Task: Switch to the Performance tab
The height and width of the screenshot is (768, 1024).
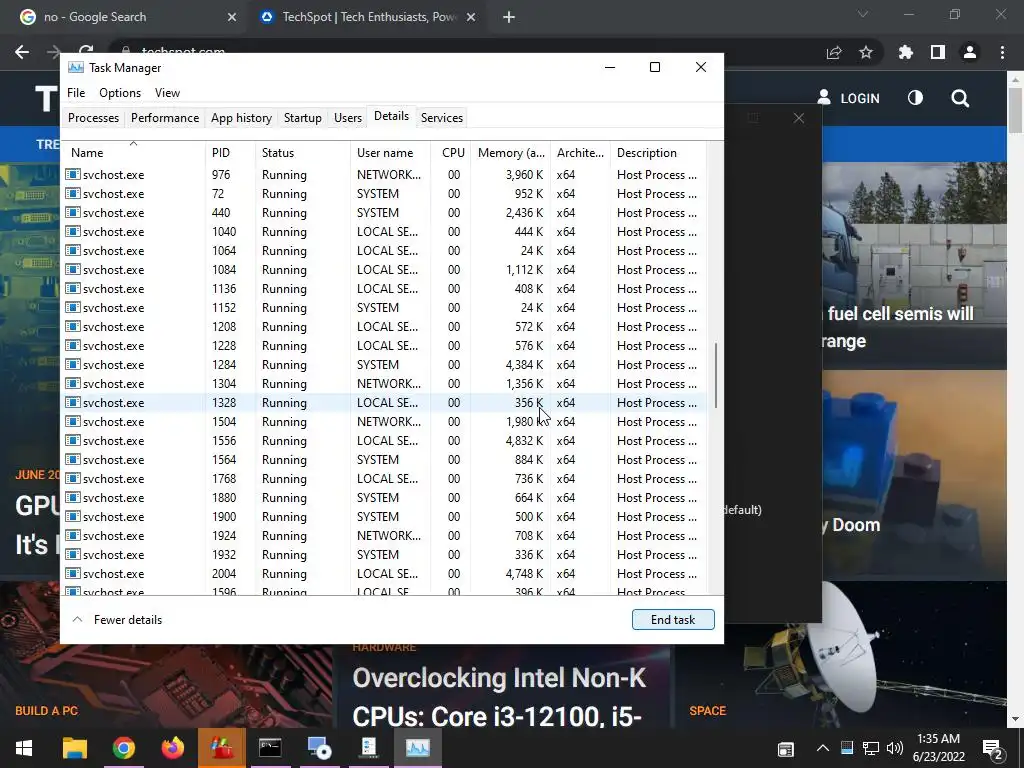Action: point(165,118)
